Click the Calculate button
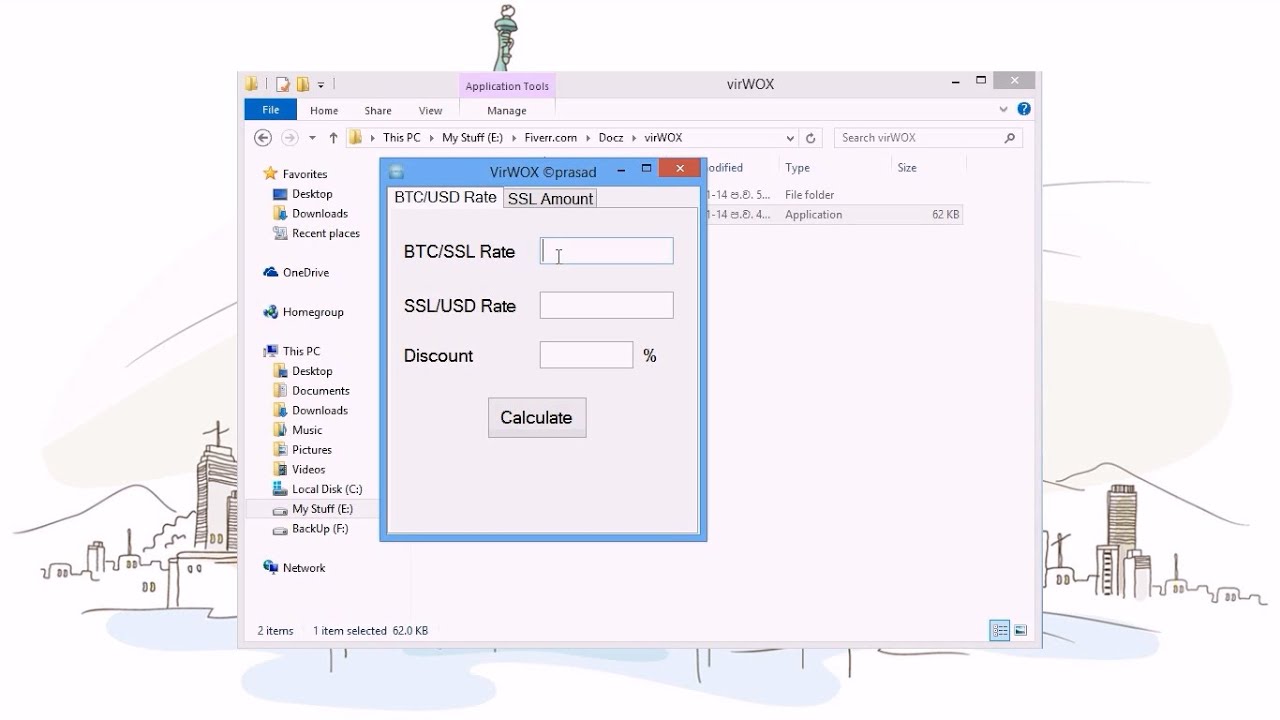This screenshot has width=1280, height=720. 537,418
